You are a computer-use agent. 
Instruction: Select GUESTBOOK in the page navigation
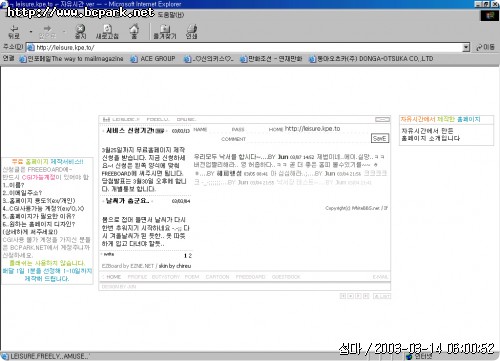(286, 277)
